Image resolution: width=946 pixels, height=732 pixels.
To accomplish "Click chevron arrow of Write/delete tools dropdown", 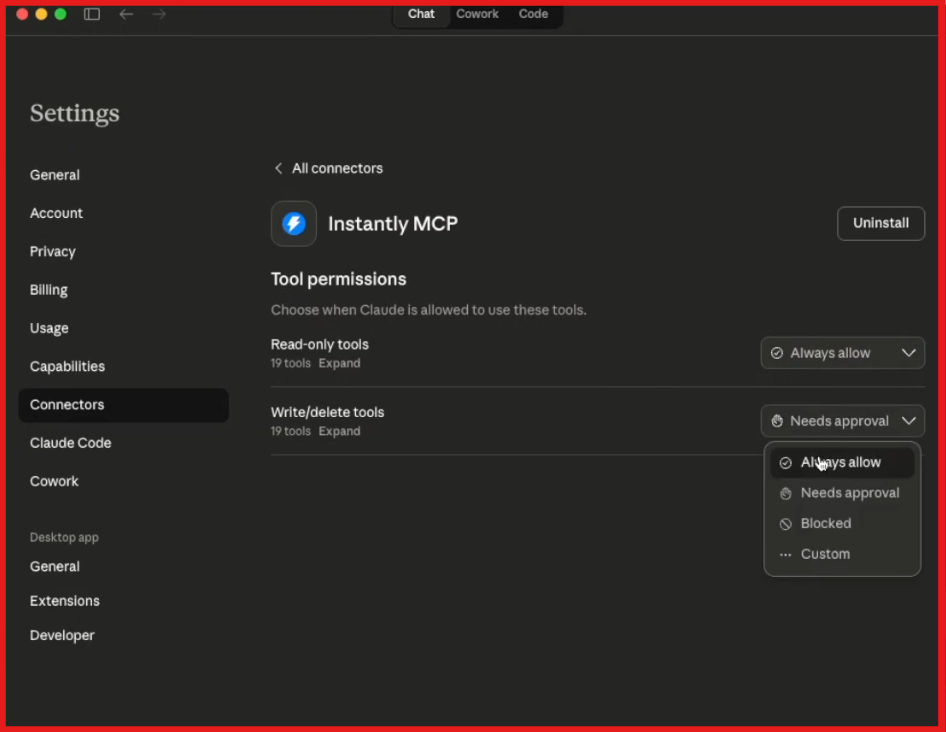I will point(909,421).
